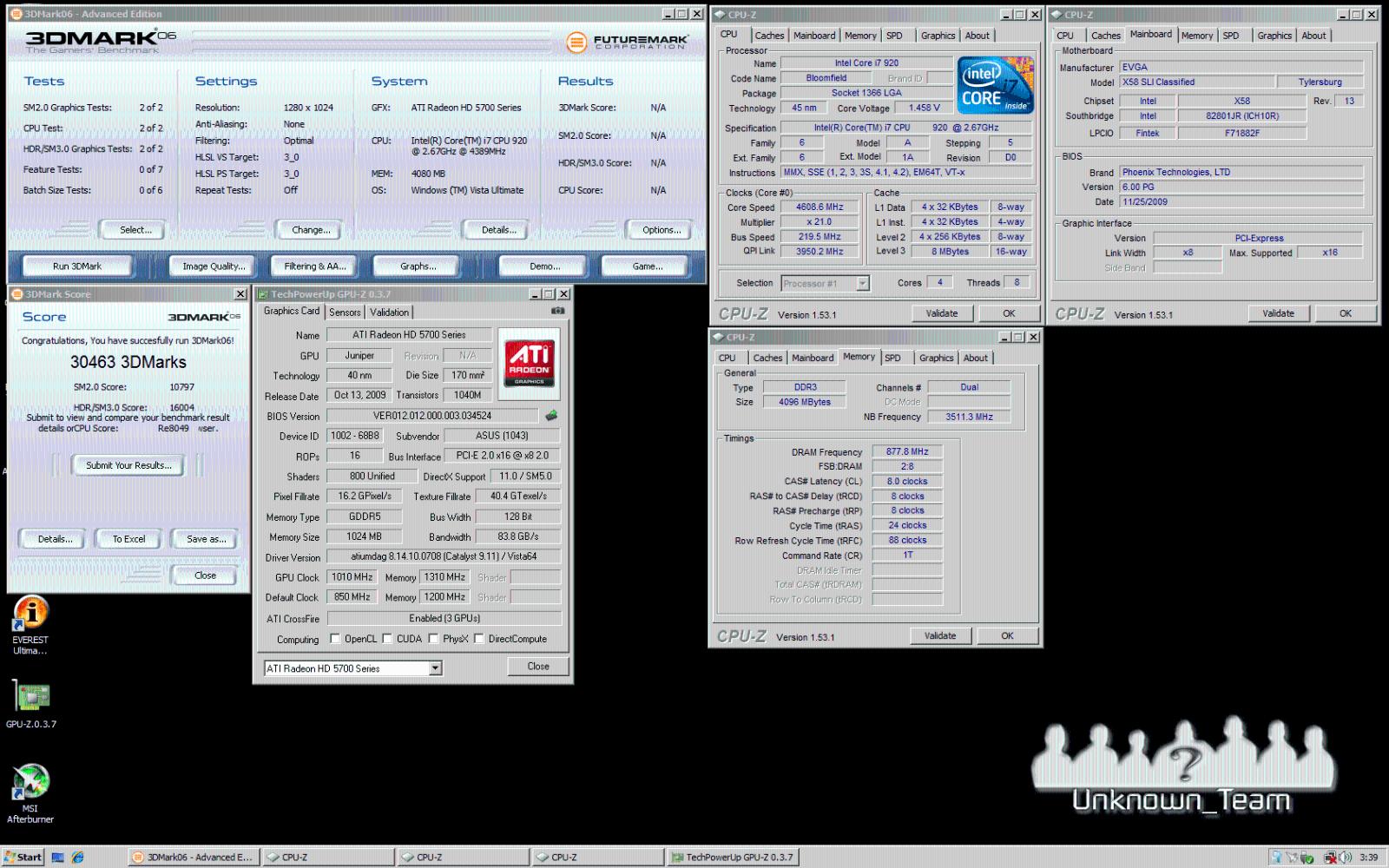This screenshot has width=1389, height=868.
Task: Click the Core Speed value 4608.6 MHz
Action: 820,207
